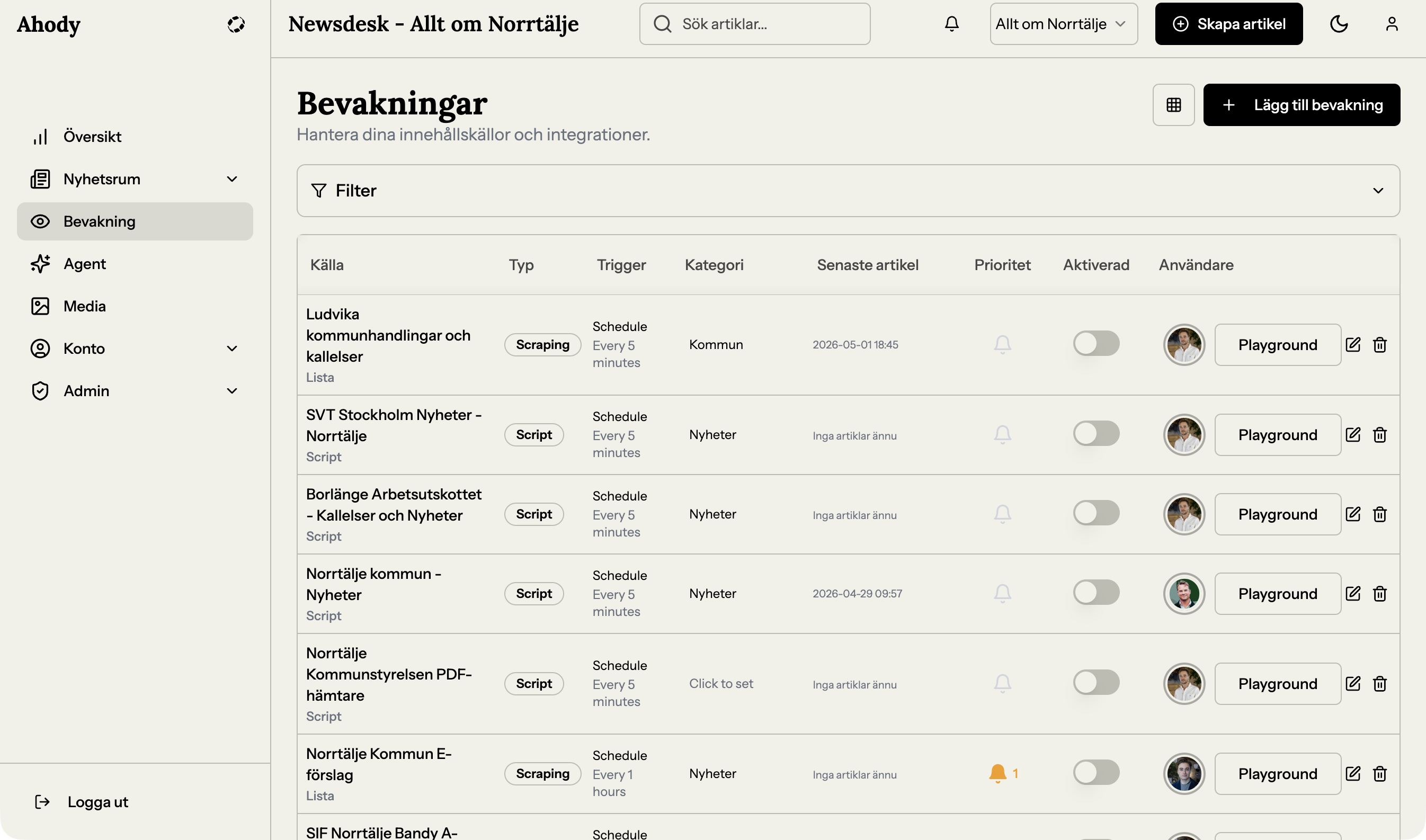The height and width of the screenshot is (840, 1426).
Task: Expand the Konto sidebar section
Action: (x=135, y=348)
